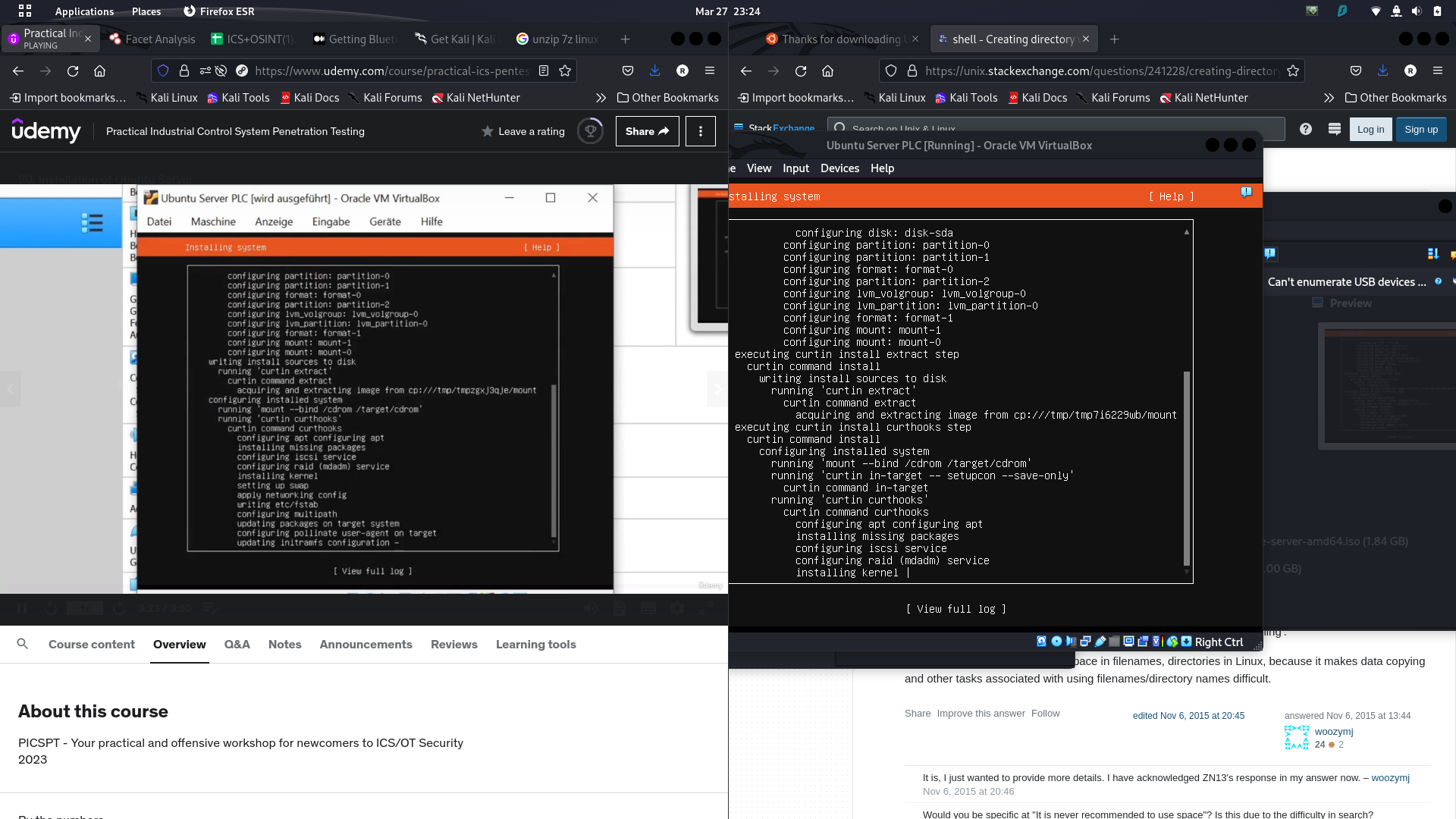This screenshot has width=1456, height=819.
Task: Open the Reviews tab
Action: click(454, 644)
